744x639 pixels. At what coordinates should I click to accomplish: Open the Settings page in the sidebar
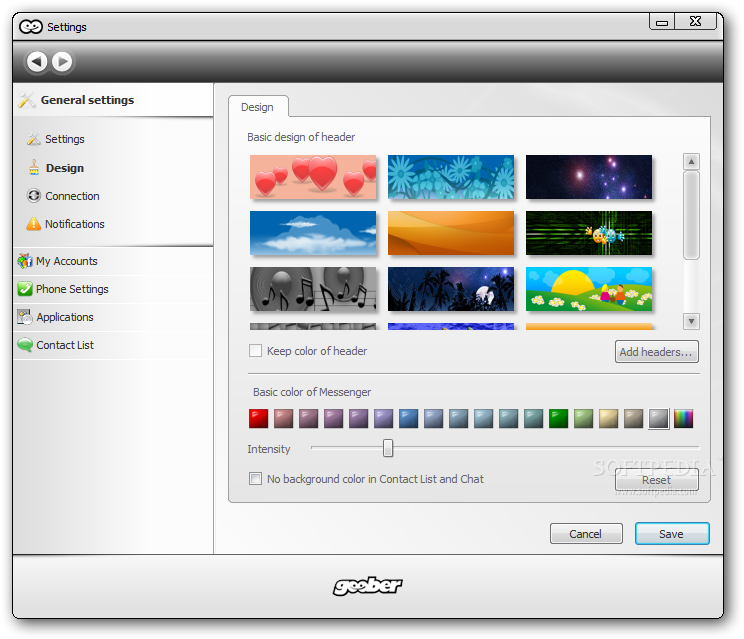point(65,139)
